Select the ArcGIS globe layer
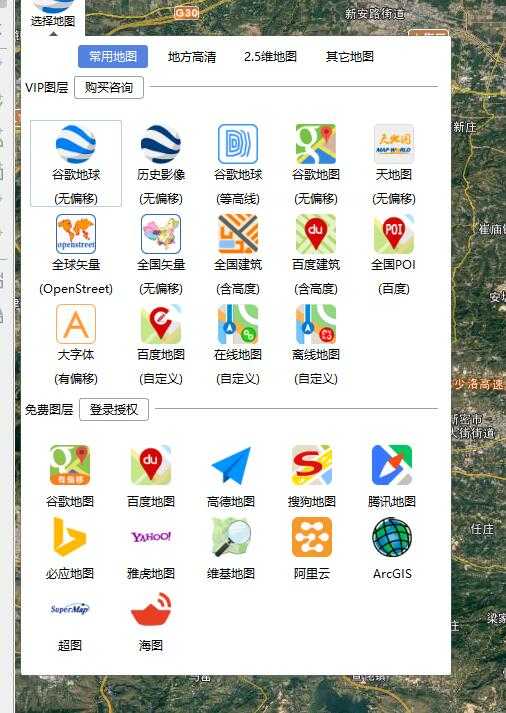Viewport: 506px width, 713px height. coord(392,548)
